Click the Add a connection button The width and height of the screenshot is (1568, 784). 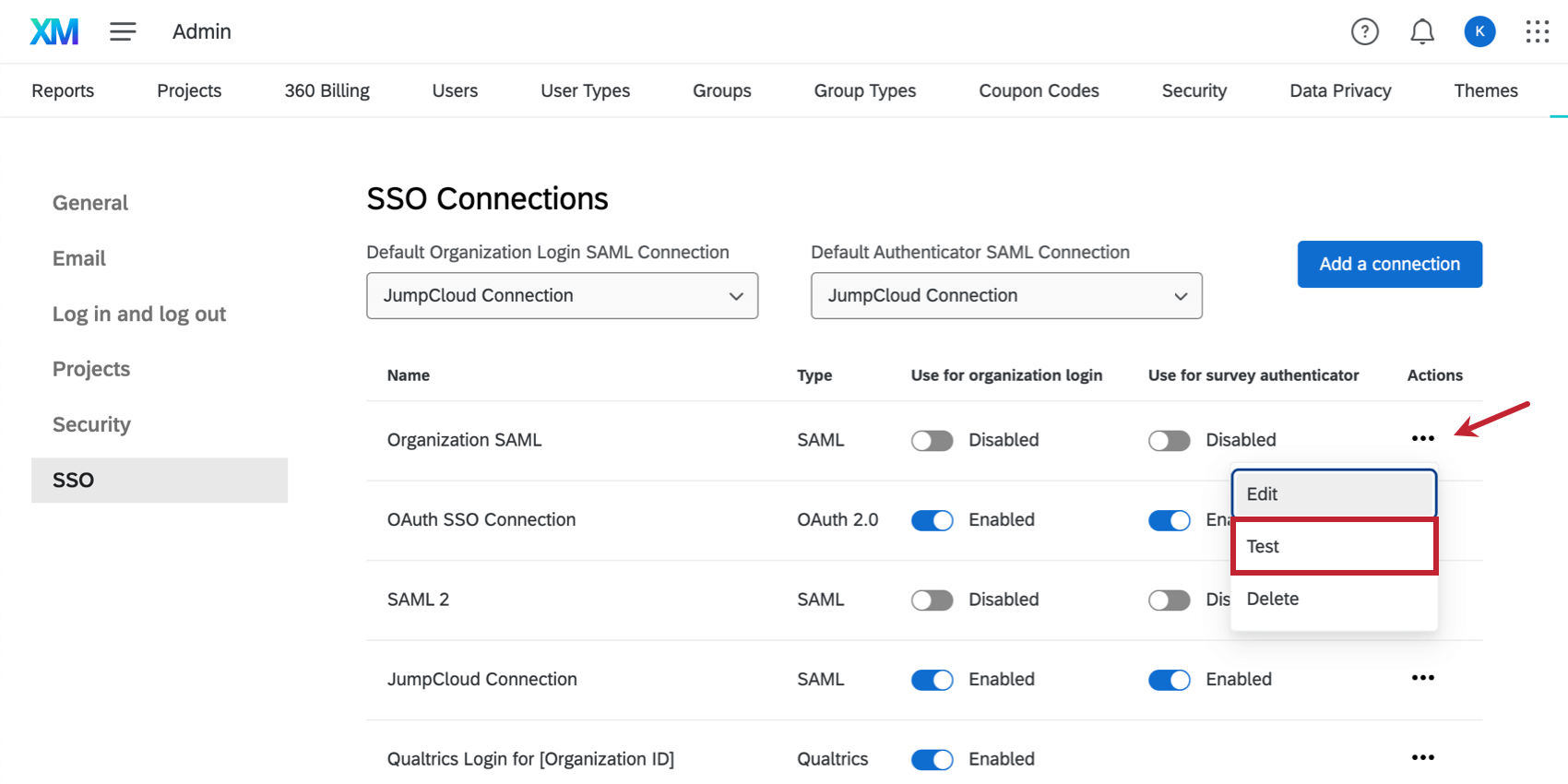tap(1389, 264)
